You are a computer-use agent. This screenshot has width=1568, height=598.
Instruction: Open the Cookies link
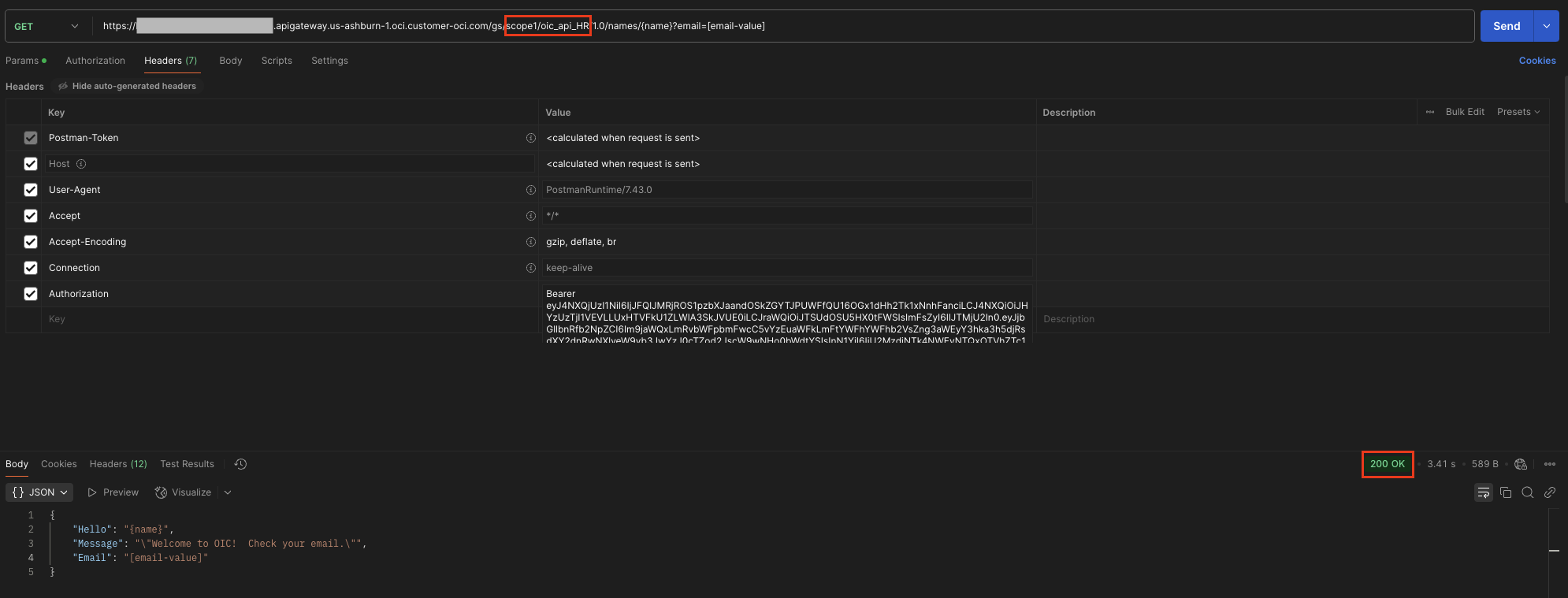1536,61
